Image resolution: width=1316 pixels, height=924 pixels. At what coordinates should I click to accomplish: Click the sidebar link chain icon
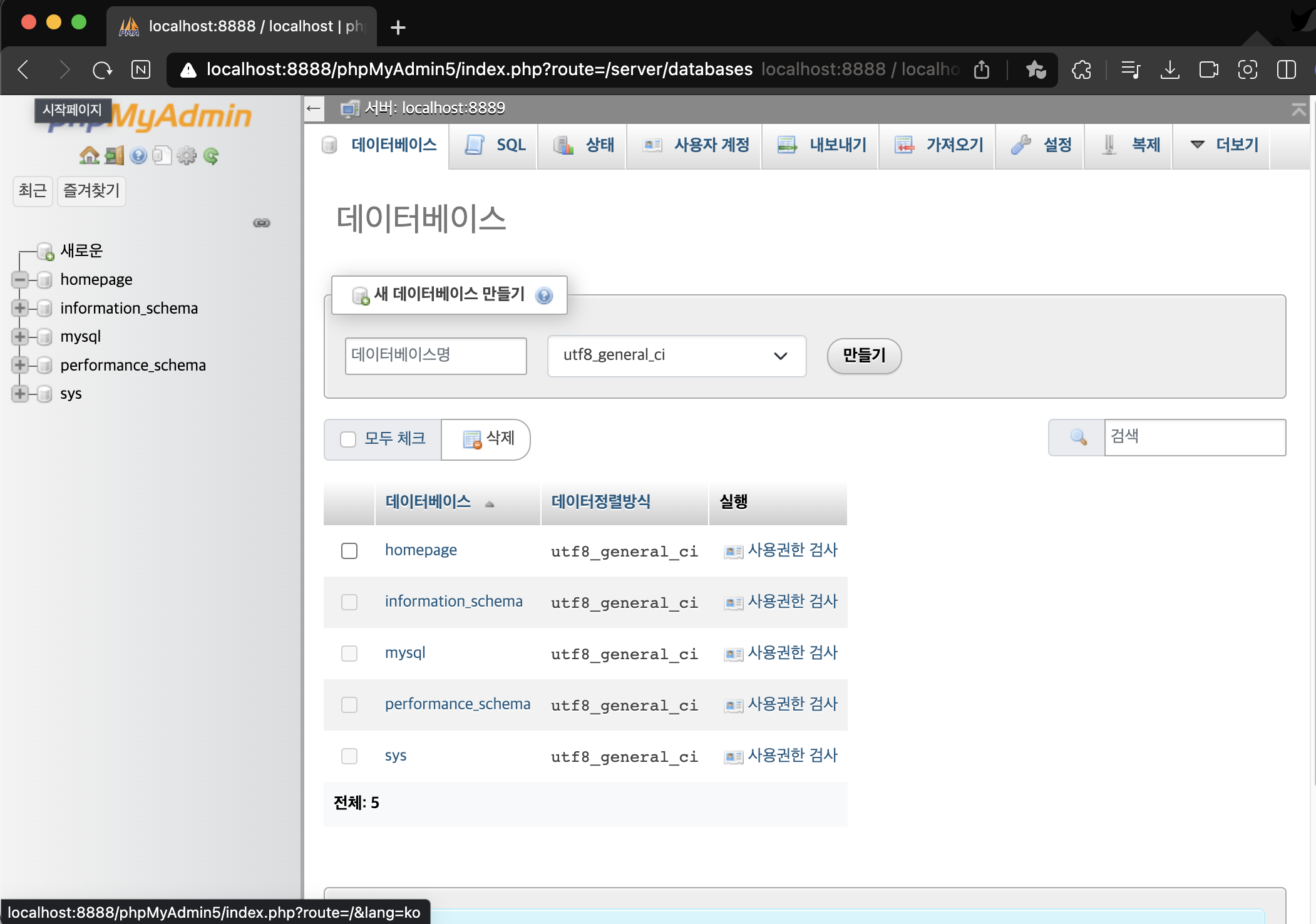(x=262, y=223)
